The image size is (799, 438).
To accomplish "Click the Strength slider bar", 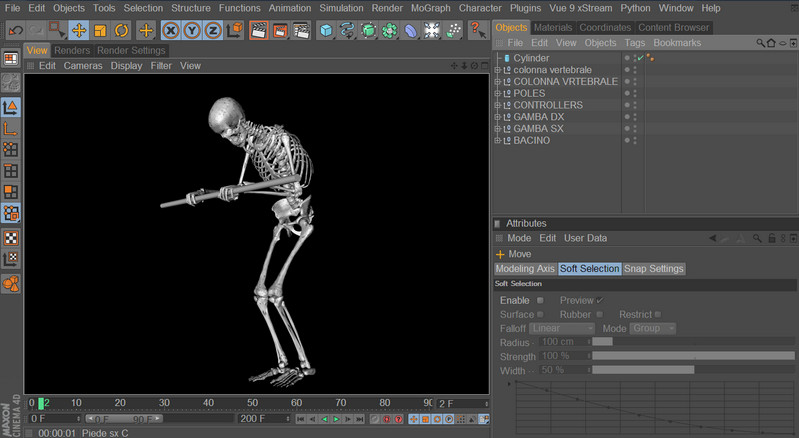I will [692, 356].
